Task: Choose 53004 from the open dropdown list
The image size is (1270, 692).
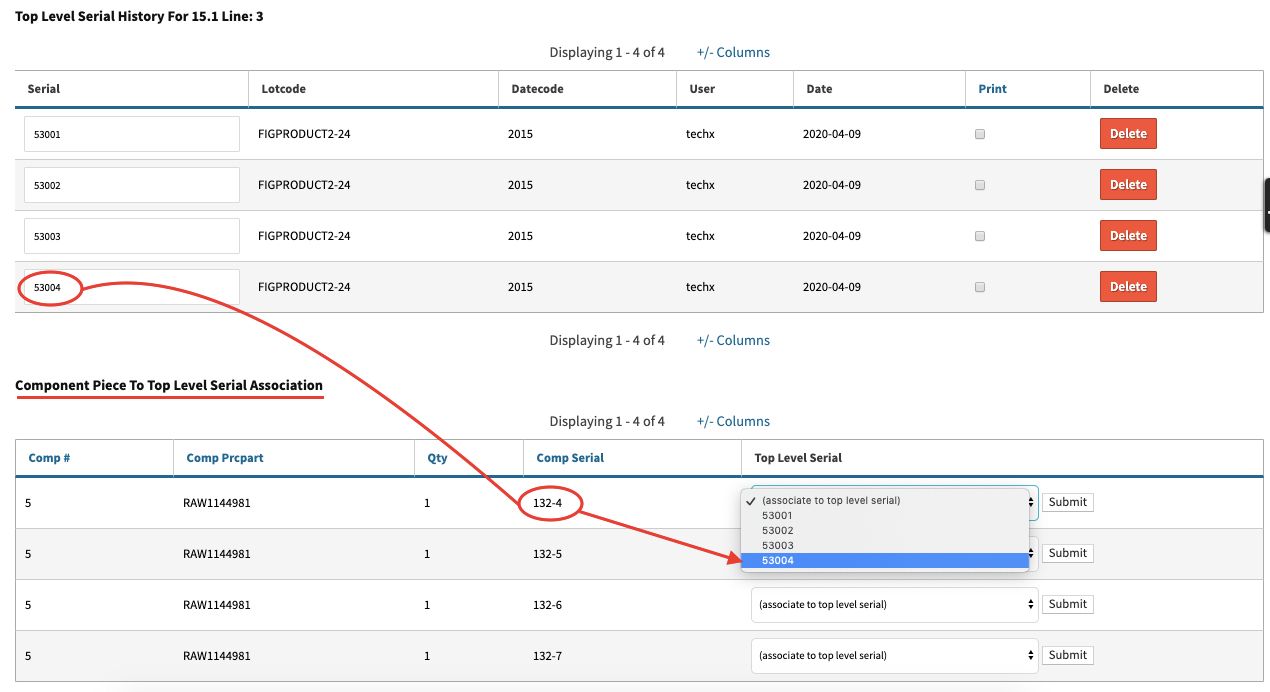Action: click(884, 561)
